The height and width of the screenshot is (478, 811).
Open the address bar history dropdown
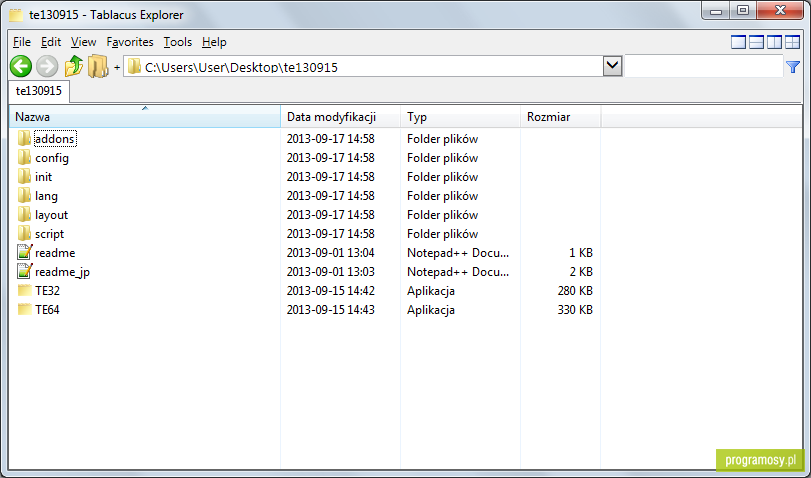coord(612,66)
